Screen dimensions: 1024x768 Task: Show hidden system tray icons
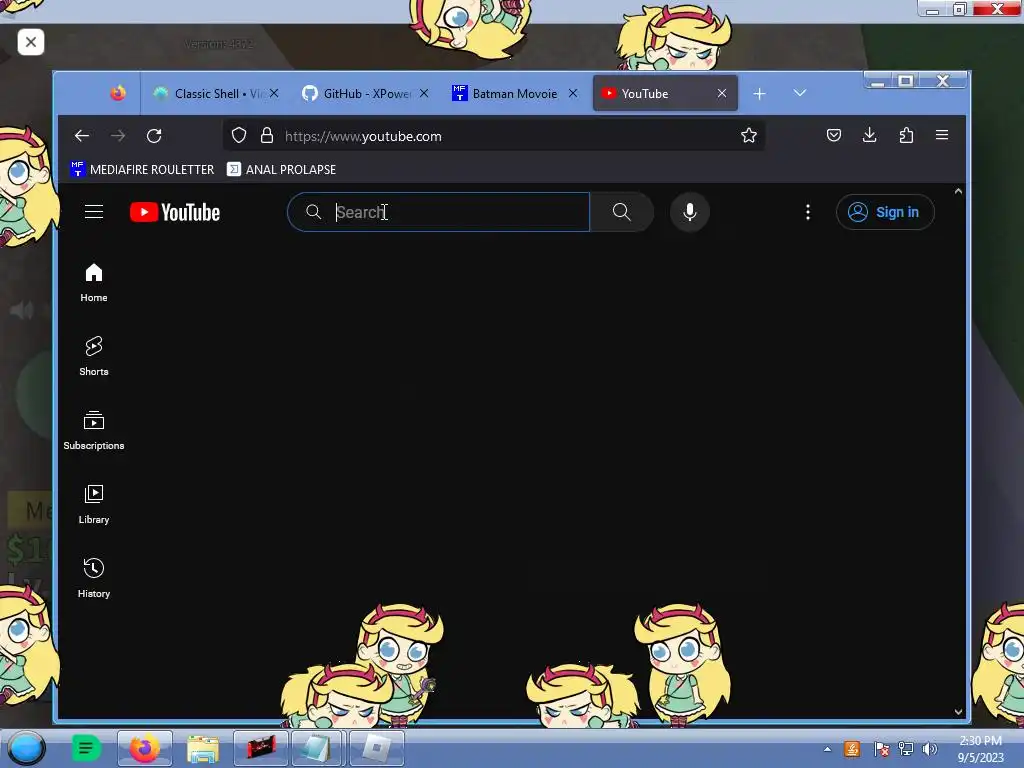[827, 749]
